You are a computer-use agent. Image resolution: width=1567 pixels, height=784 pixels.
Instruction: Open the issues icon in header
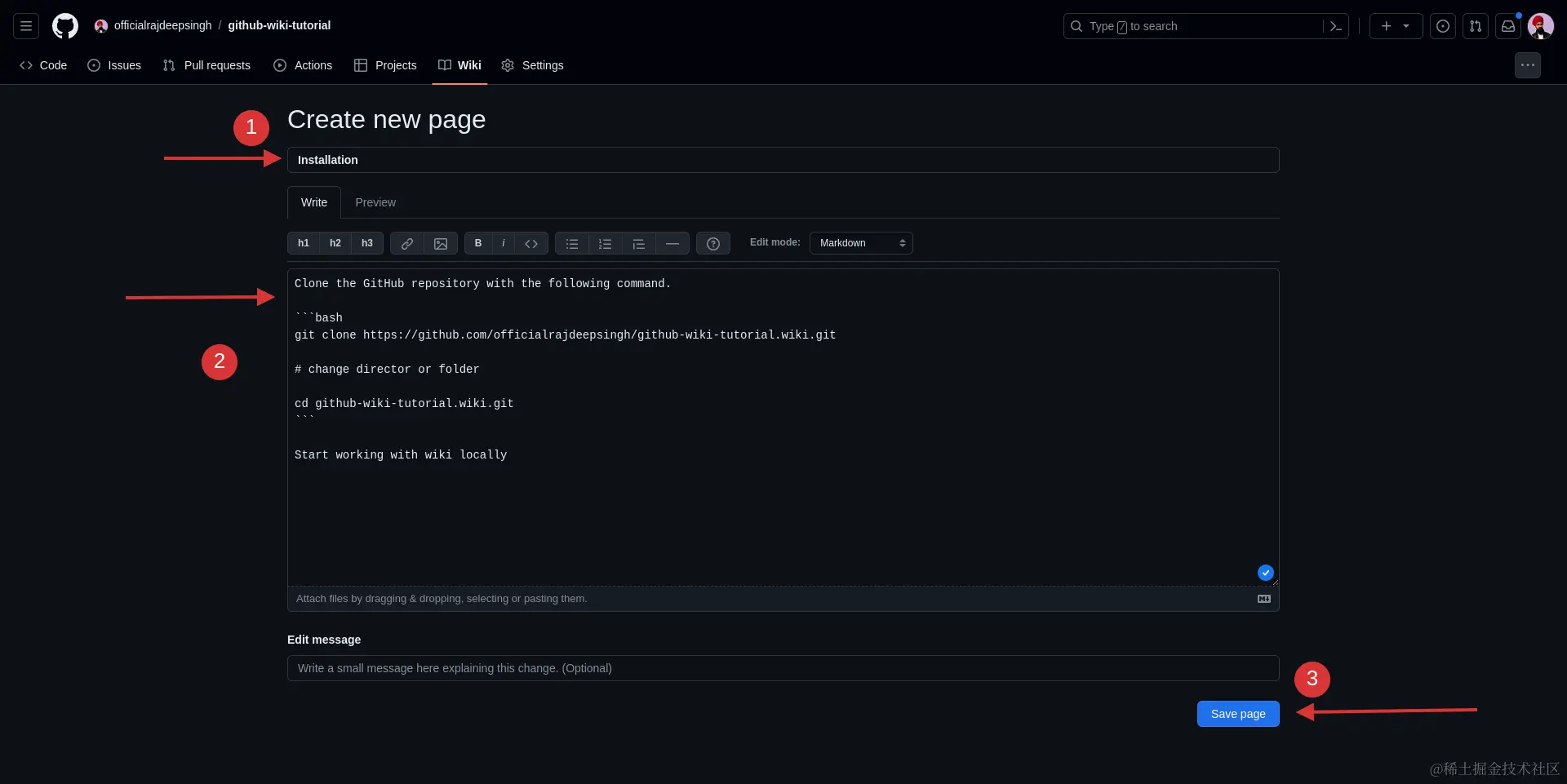click(1443, 26)
